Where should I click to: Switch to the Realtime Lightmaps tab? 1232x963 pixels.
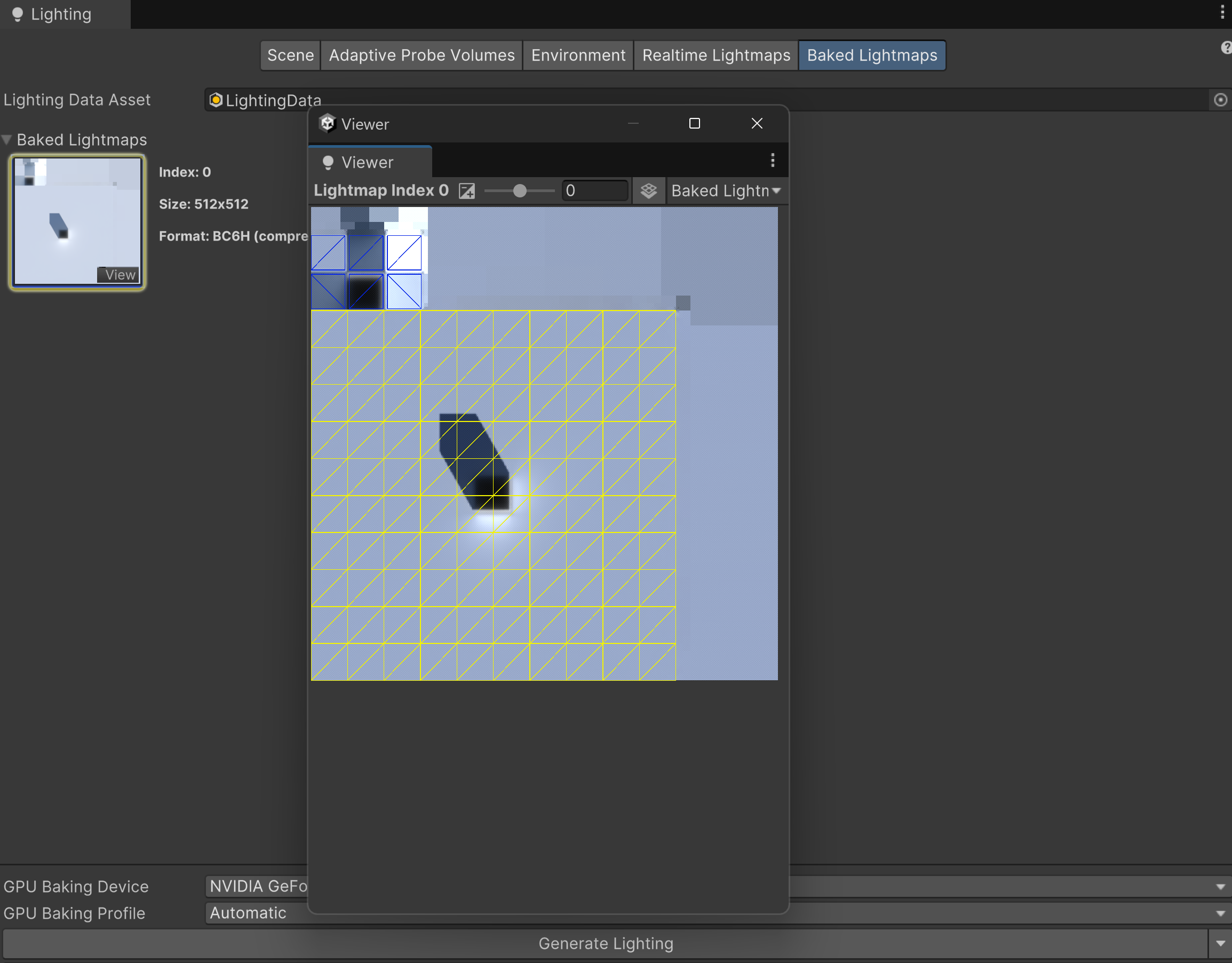coord(716,55)
